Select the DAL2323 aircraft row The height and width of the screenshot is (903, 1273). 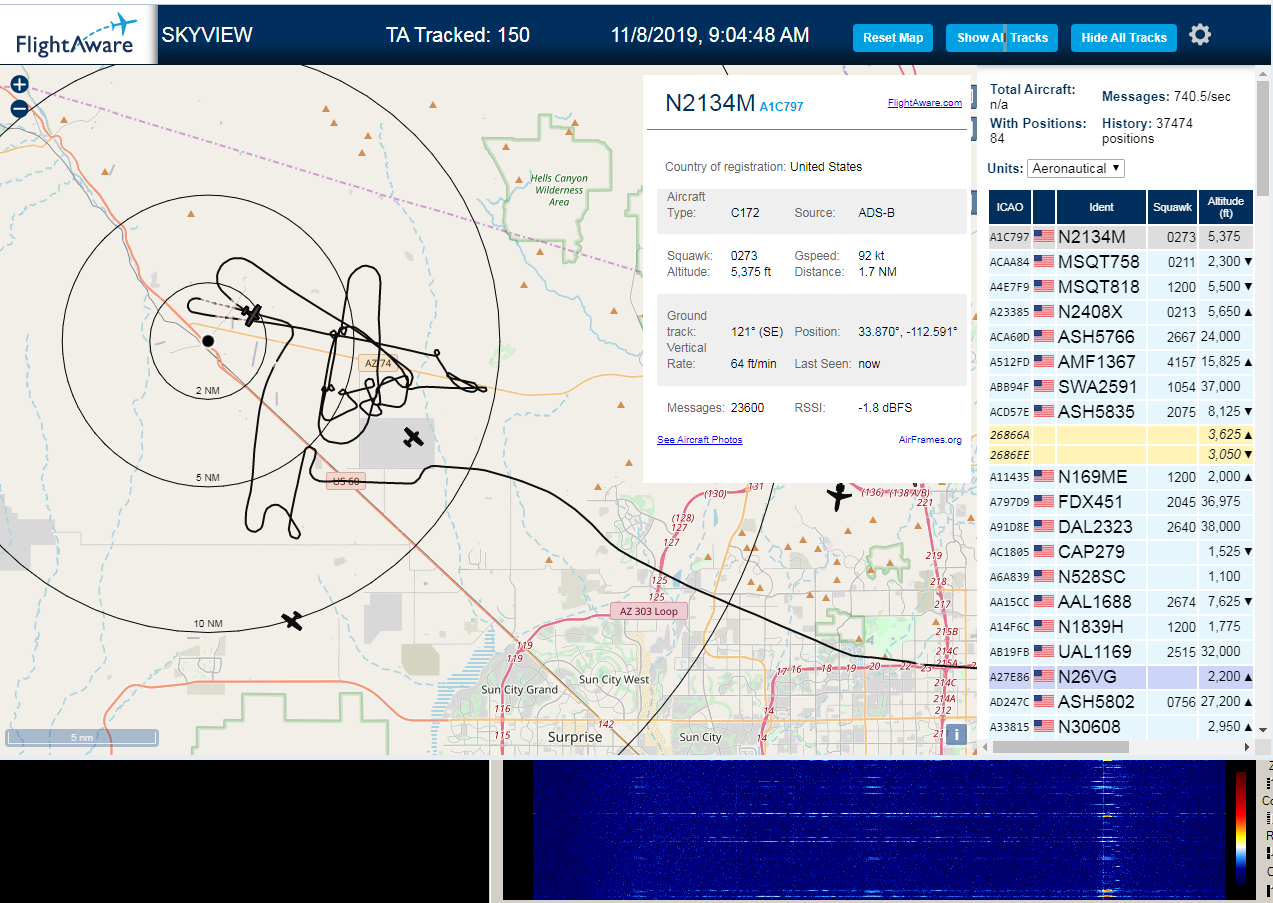coord(1121,527)
